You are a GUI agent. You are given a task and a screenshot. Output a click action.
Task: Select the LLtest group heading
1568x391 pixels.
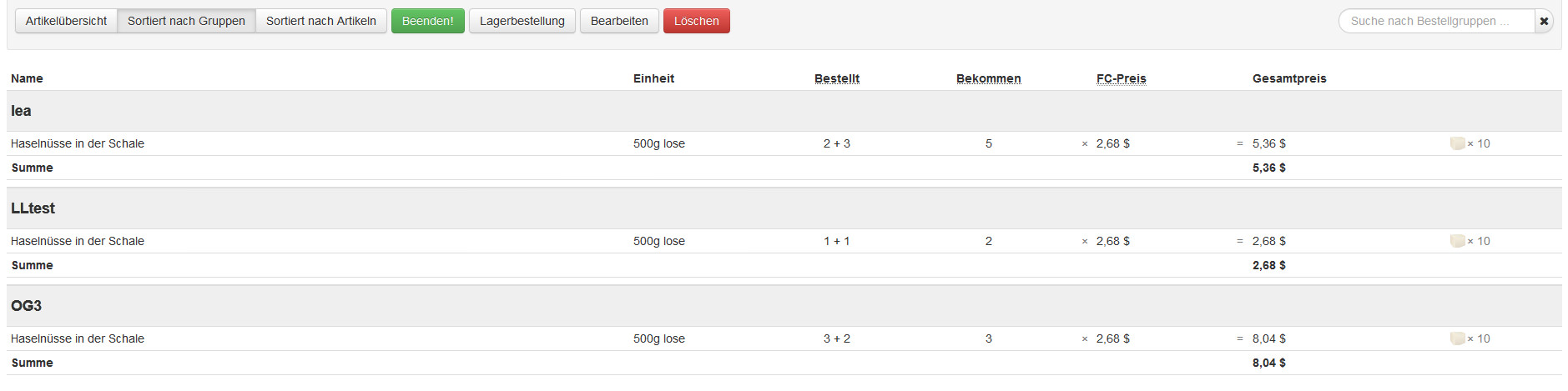click(33, 208)
